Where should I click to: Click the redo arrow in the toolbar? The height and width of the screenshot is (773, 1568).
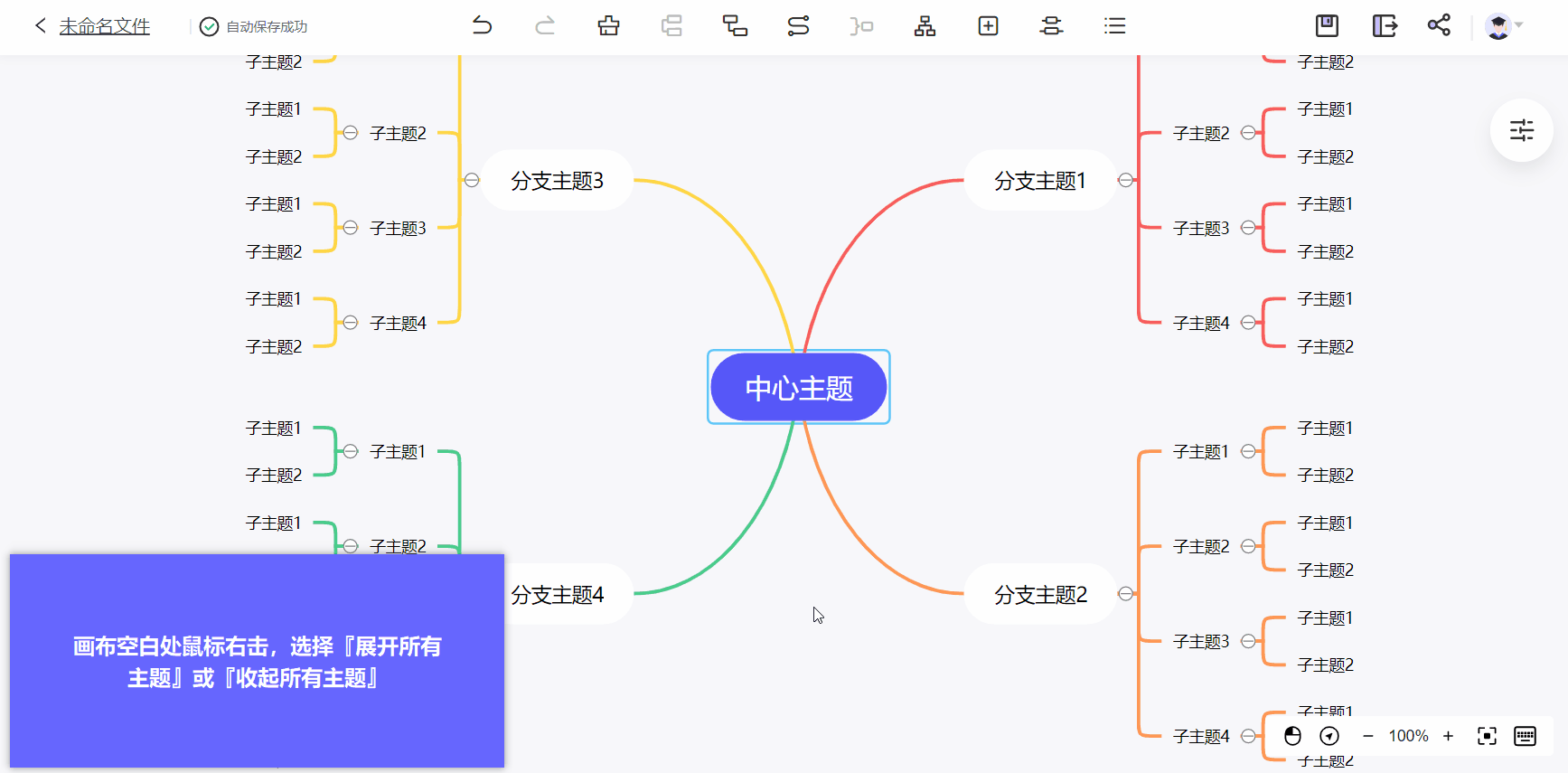point(545,26)
